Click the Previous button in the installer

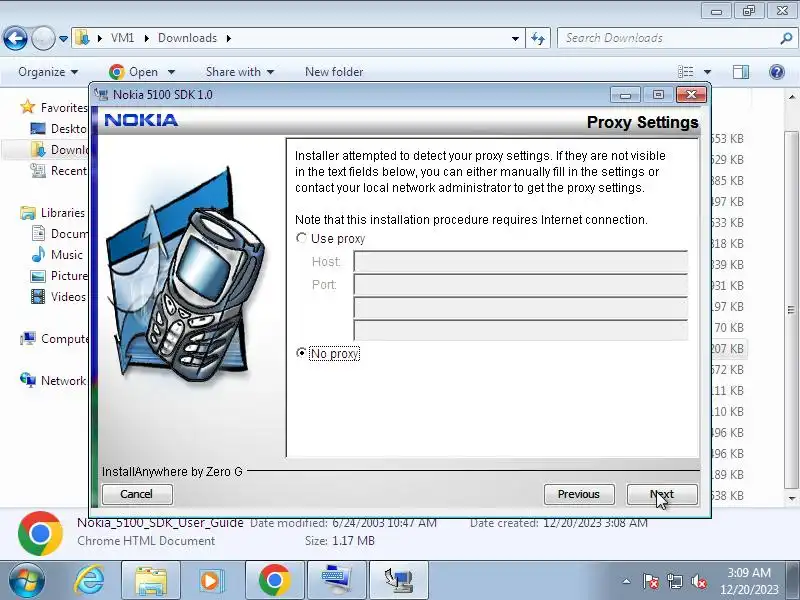tap(579, 494)
